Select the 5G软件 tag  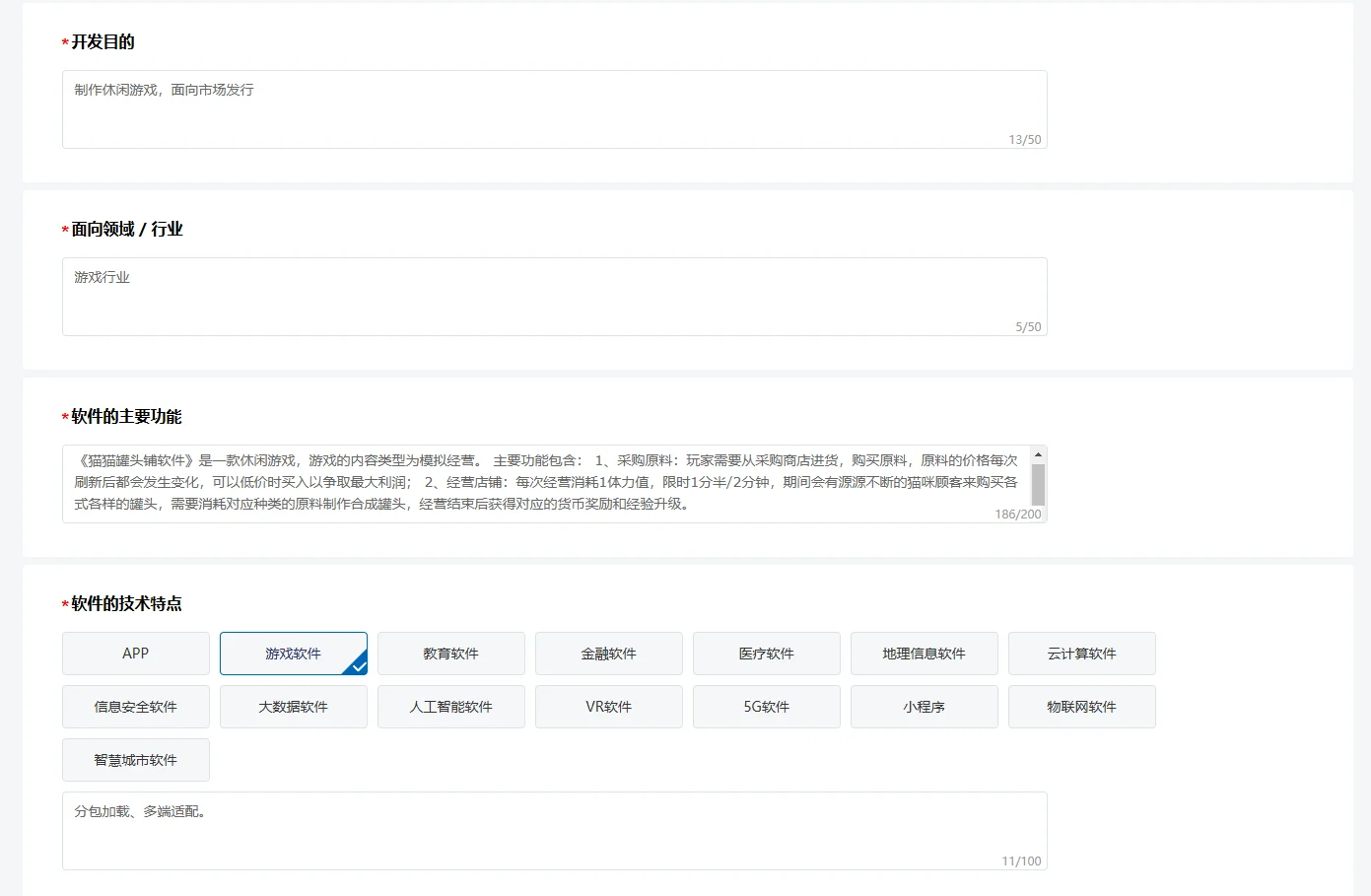(766, 706)
